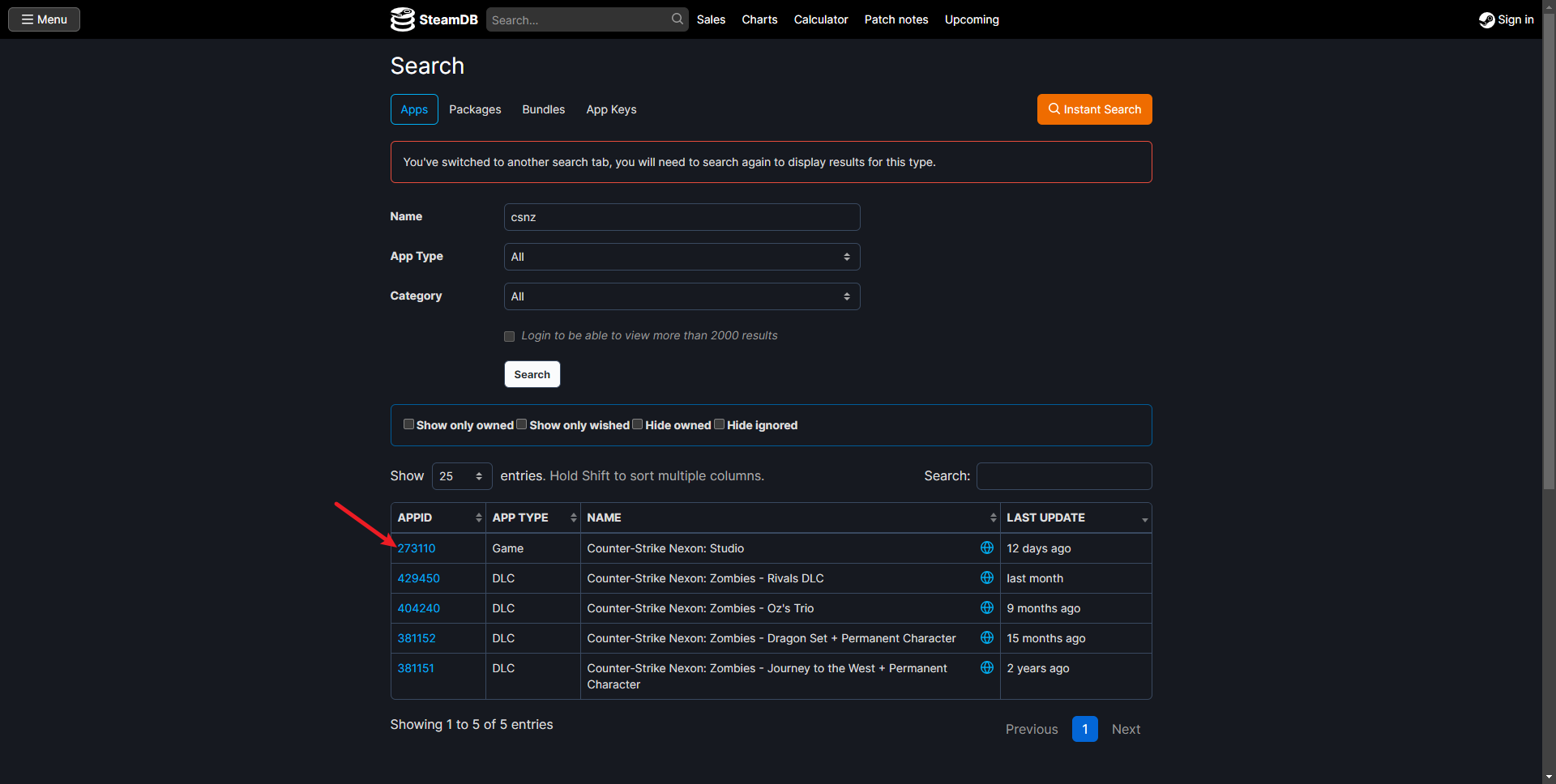Open app ID 429450 link
This screenshot has width=1556, height=784.
click(x=418, y=578)
